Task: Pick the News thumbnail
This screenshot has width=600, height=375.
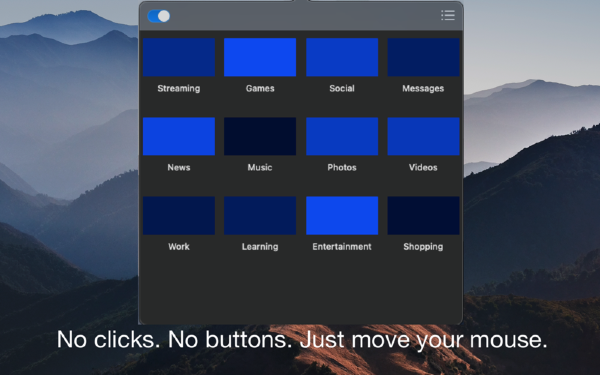Action: pos(179,136)
